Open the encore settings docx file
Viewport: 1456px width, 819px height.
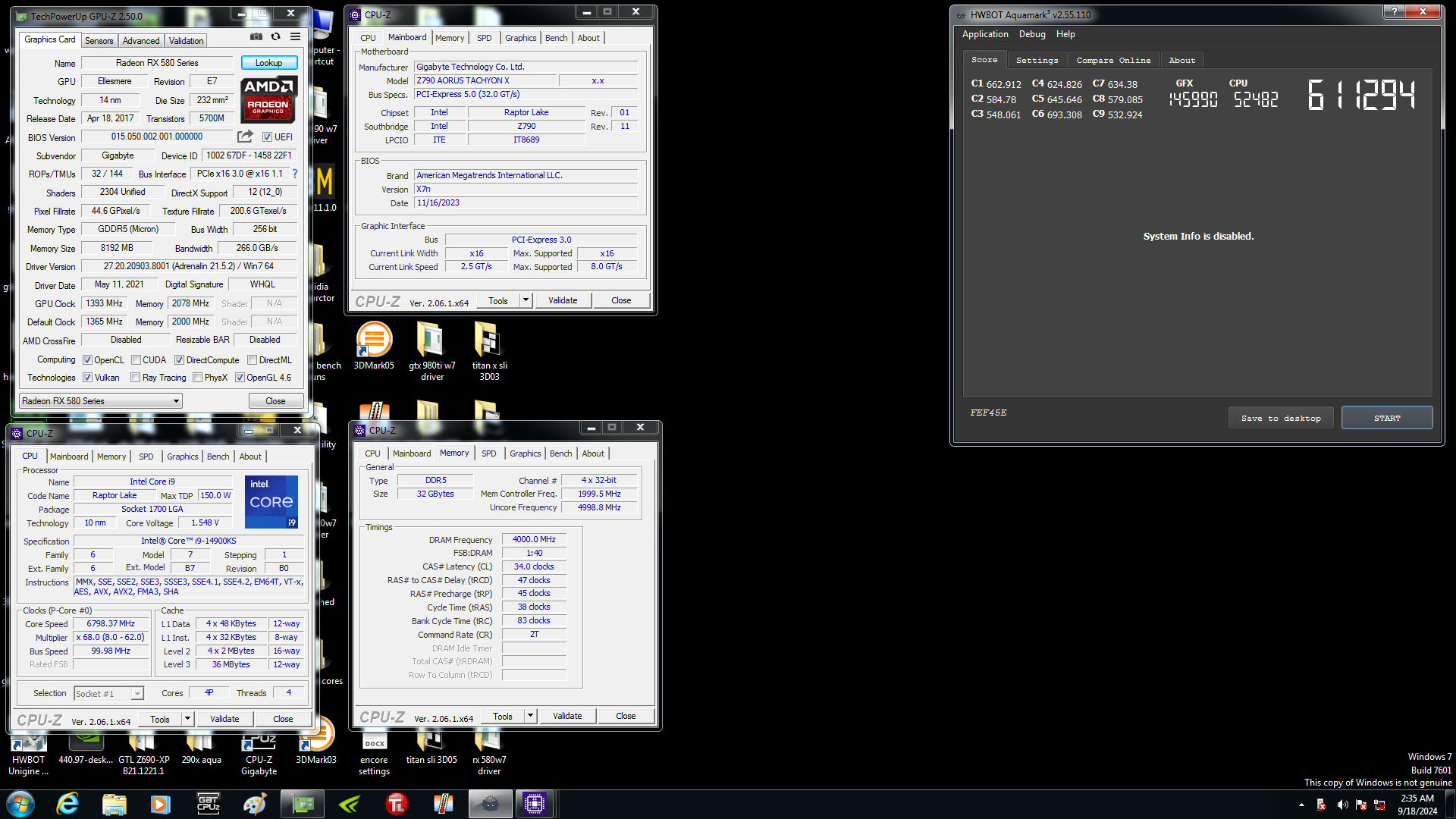[x=374, y=756]
